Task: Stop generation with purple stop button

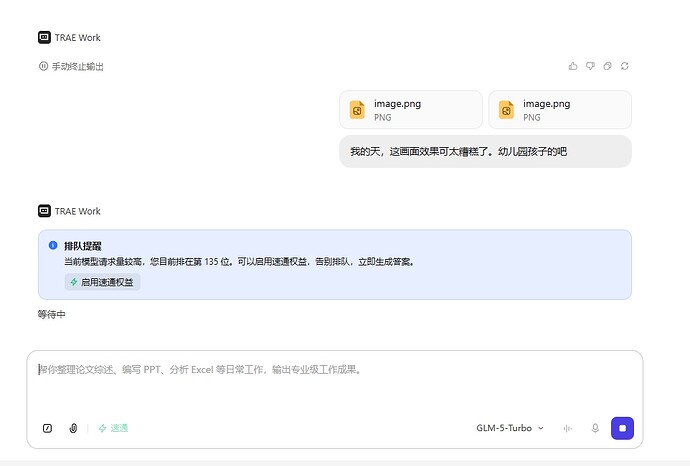Action: coord(622,428)
